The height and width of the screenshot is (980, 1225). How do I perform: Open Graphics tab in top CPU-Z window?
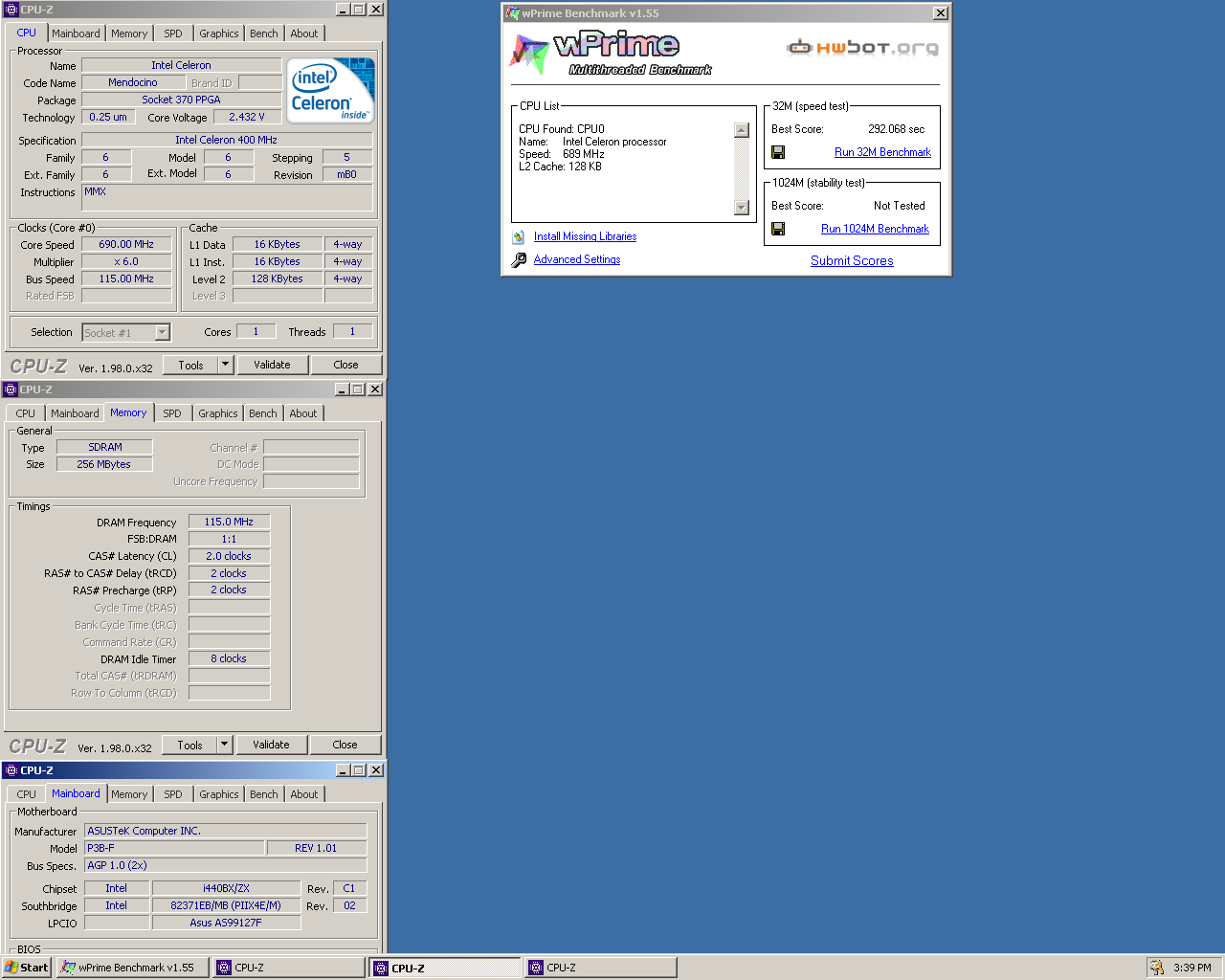pyautogui.click(x=219, y=33)
